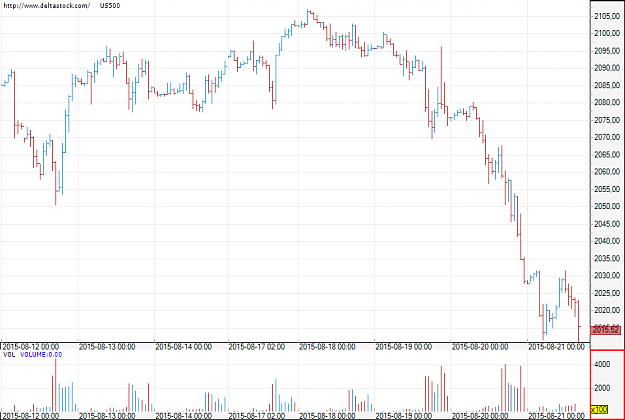
Task: Click the 2000 label on the volume scale
Action: click(x=602, y=388)
